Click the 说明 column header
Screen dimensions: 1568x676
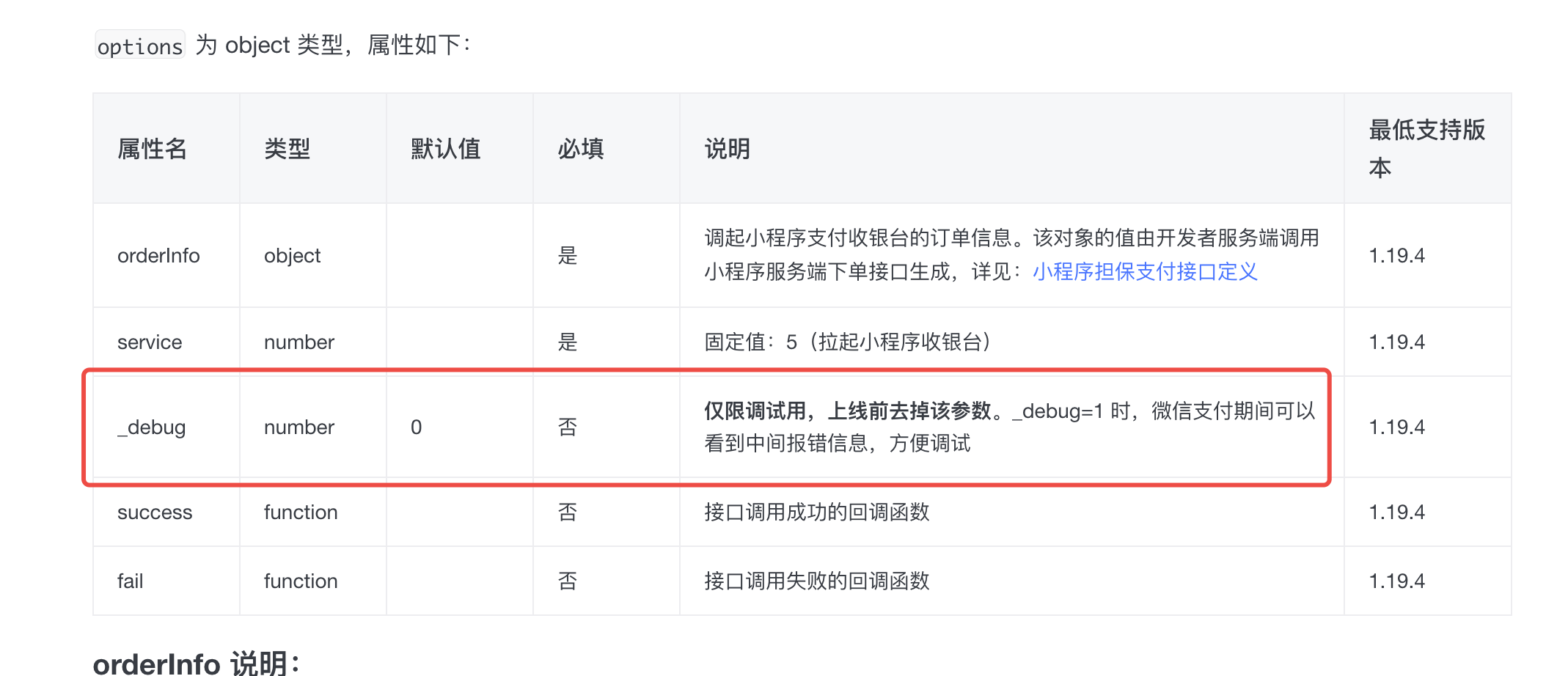click(x=727, y=149)
